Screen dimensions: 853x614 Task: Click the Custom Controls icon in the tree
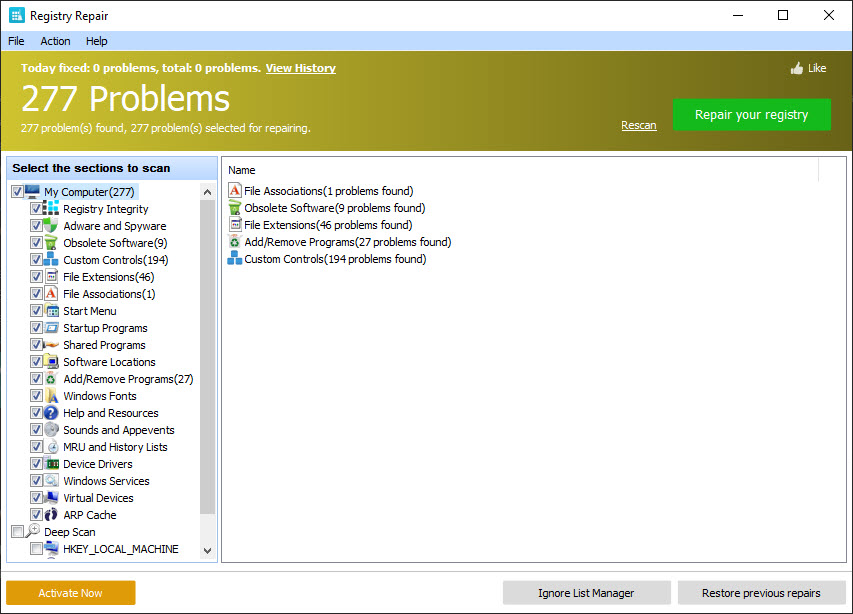[x=50, y=260]
